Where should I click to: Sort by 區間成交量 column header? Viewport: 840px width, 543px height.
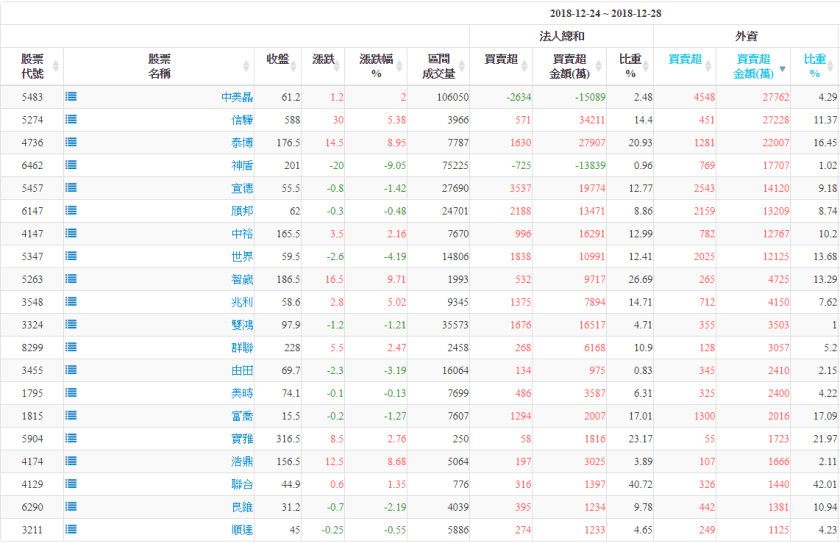tap(438, 66)
